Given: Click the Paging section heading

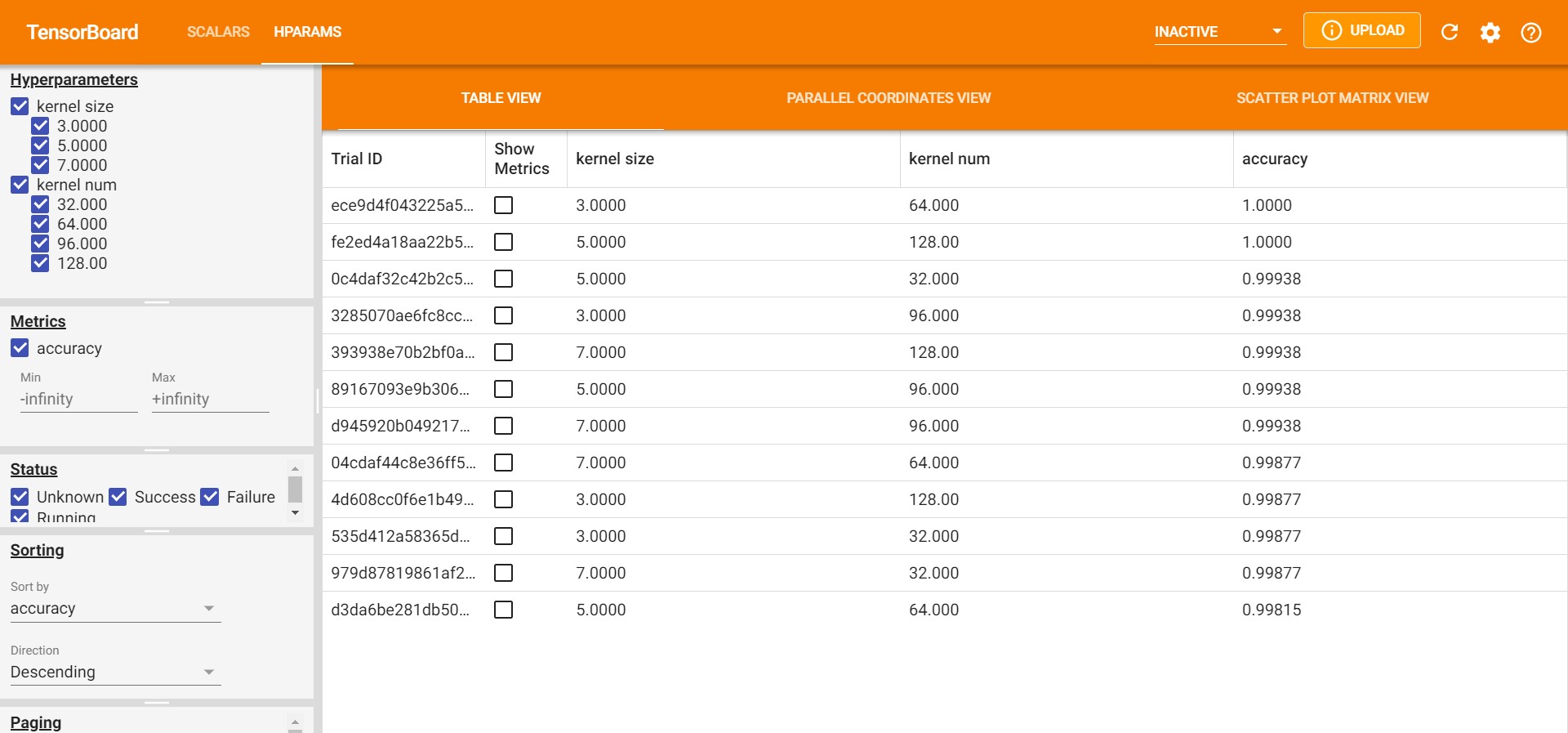Looking at the screenshot, I should (x=36, y=723).
